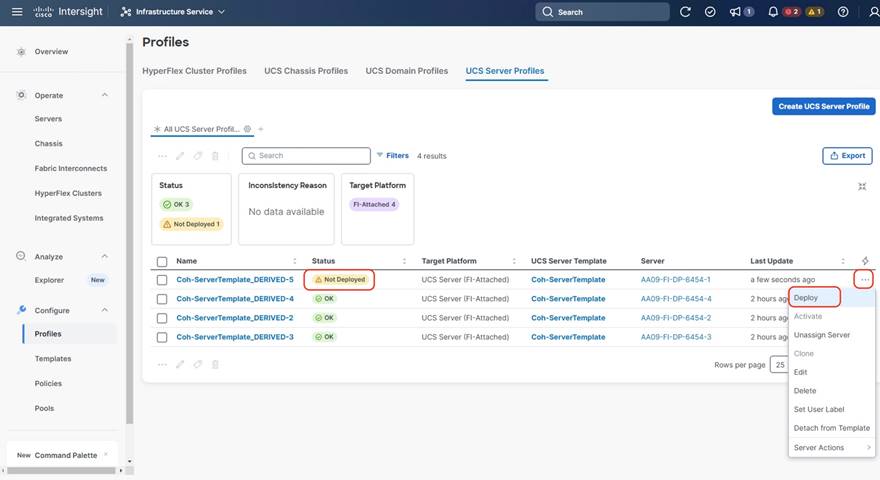Collapse the Analyze section chevron
The width and height of the screenshot is (880, 480).
pos(104,256)
